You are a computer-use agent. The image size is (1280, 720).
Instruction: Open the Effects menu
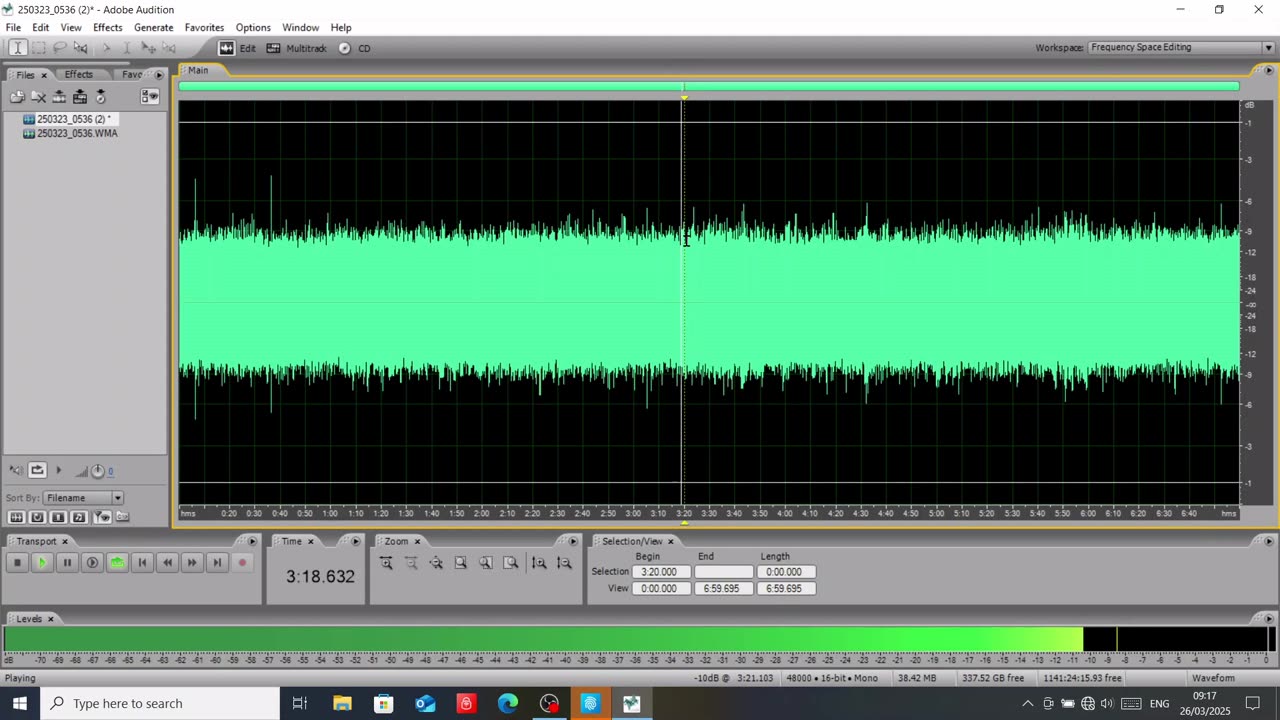tap(107, 27)
